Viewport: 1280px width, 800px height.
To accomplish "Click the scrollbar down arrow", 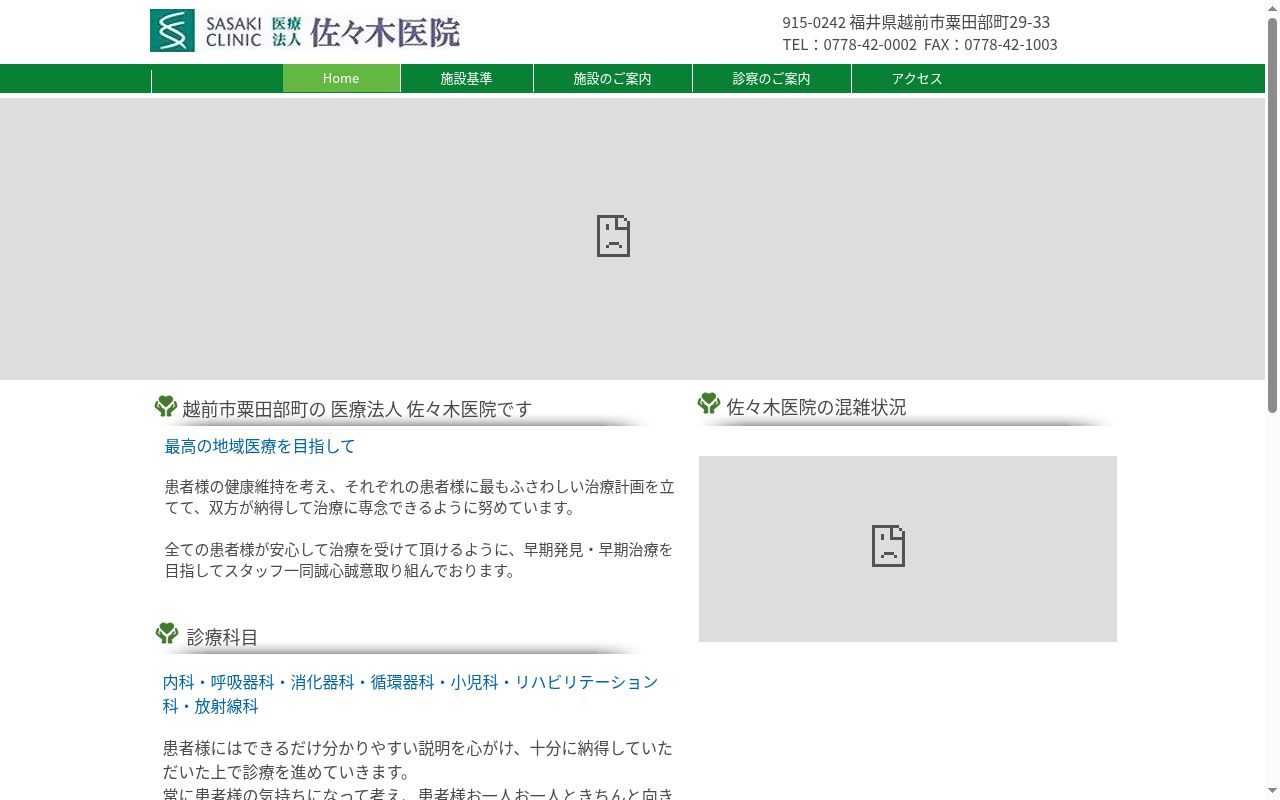I will pyautogui.click(x=1272, y=792).
